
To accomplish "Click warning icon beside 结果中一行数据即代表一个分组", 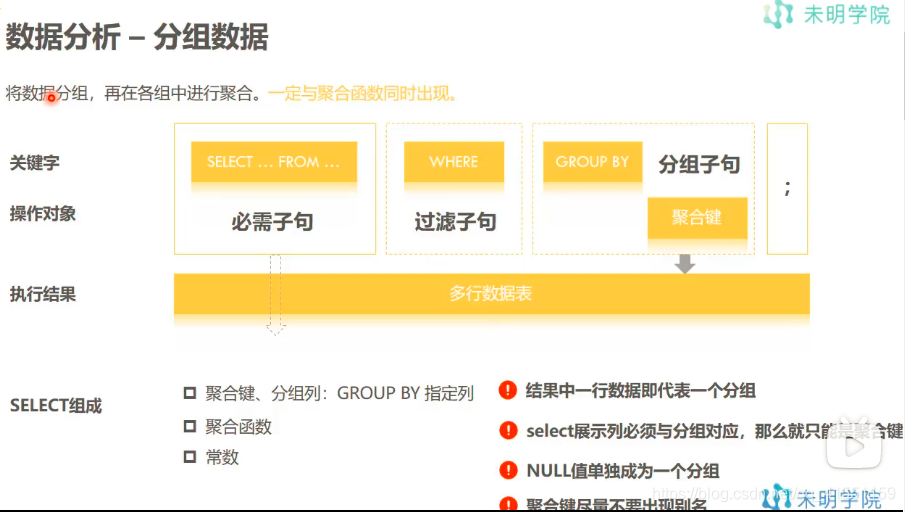I will (x=508, y=390).
